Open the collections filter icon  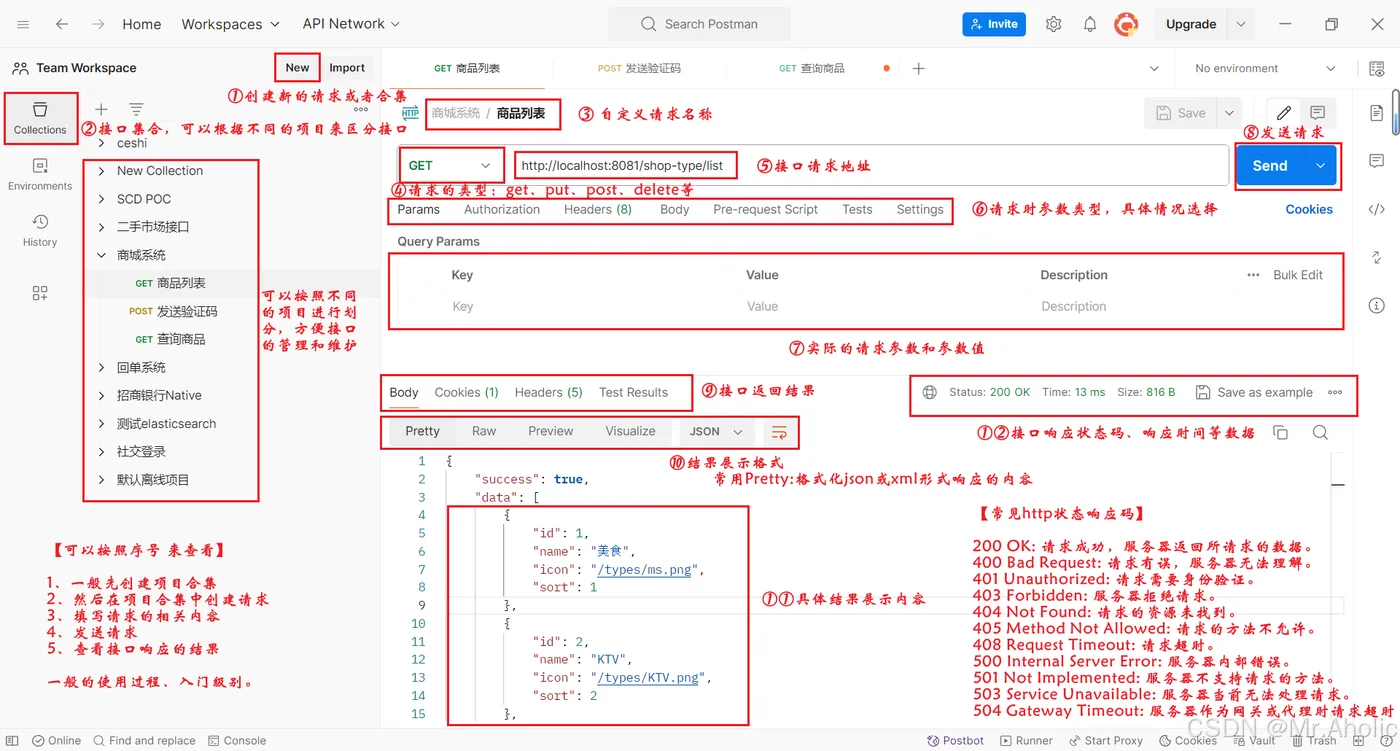click(x=136, y=109)
